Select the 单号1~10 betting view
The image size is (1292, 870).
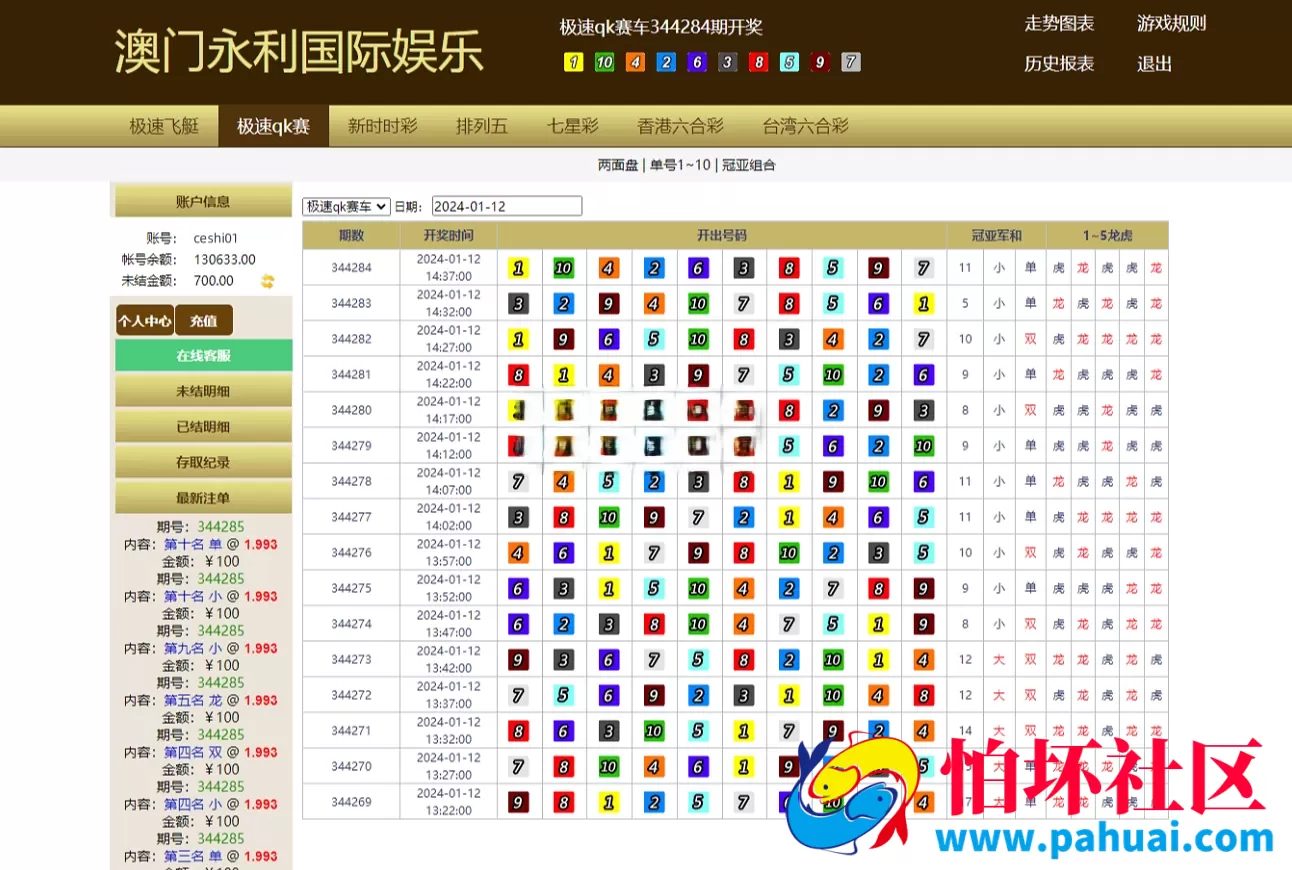[680, 165]
